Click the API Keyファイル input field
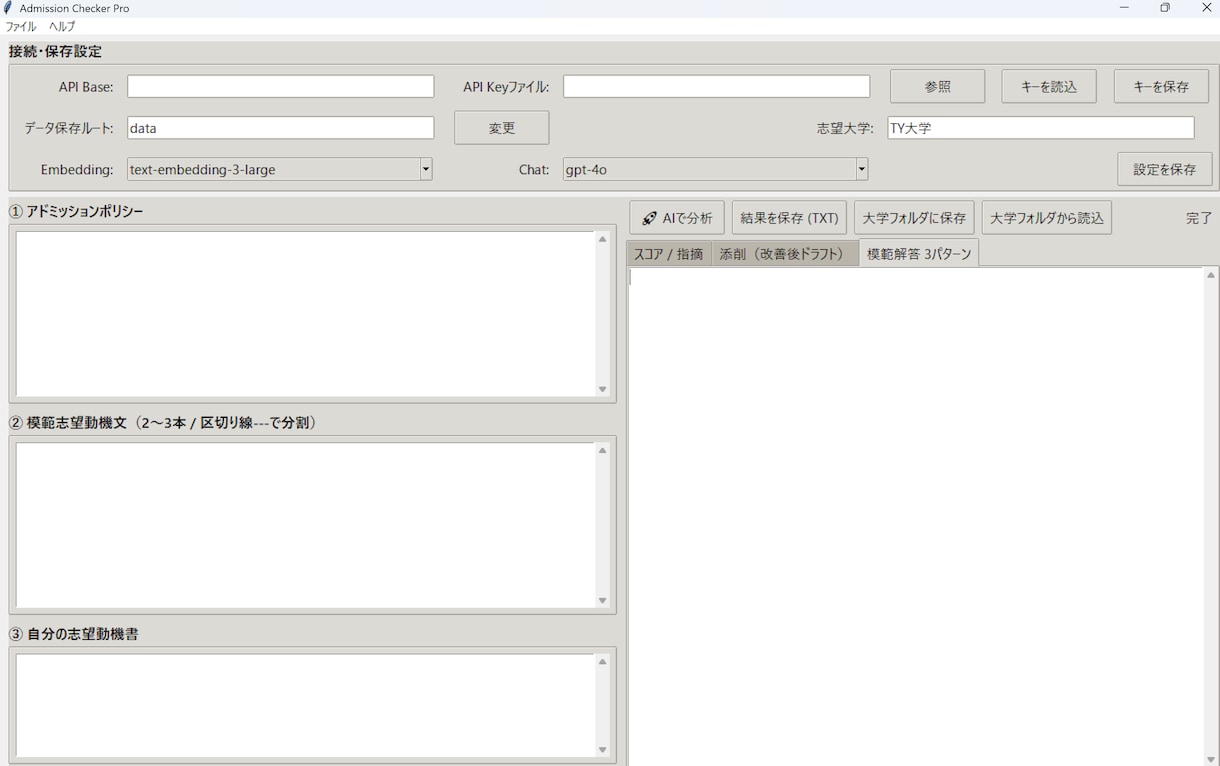 click(716, 87)
